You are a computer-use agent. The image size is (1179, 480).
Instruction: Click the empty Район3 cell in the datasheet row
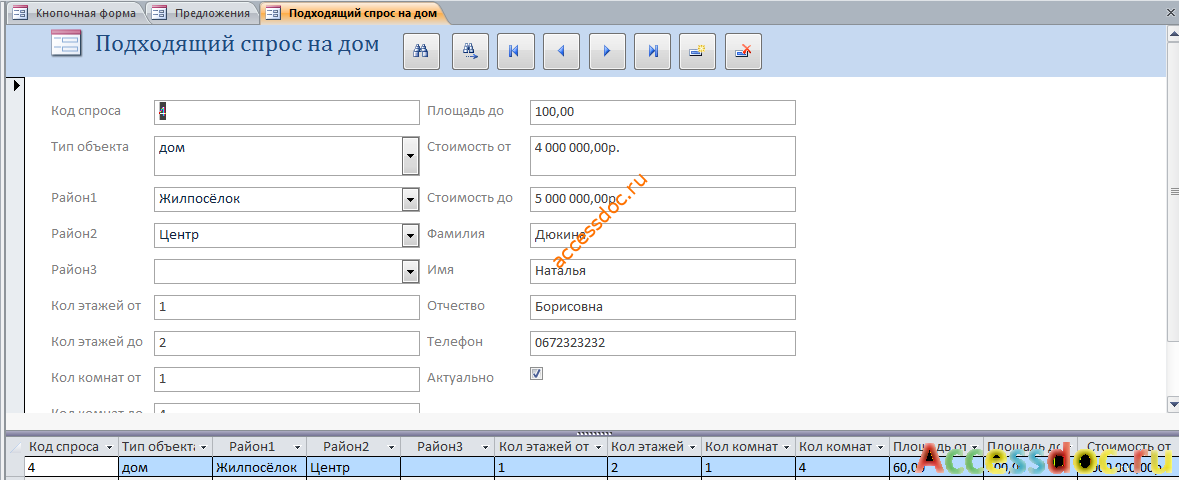coord(447,466)
